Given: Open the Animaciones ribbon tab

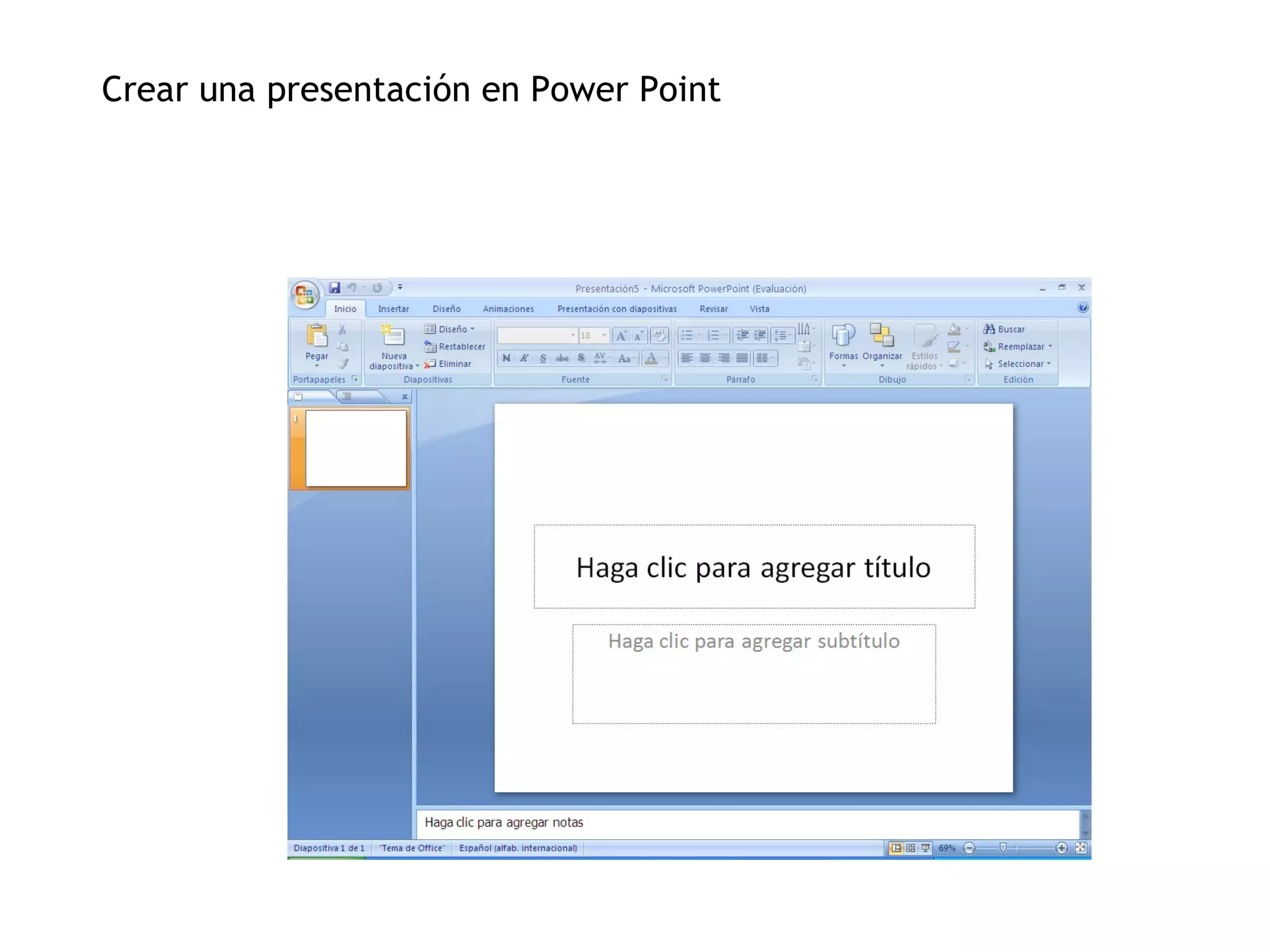Looking at the screenshot, I should tap(508, 309).
